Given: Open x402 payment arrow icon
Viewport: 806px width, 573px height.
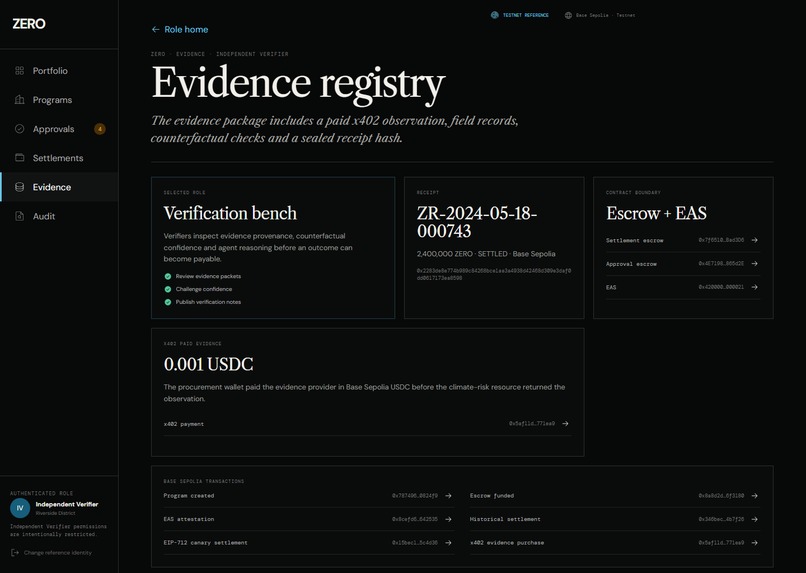Looking at the screenshot, I should (x=565, y=424).
